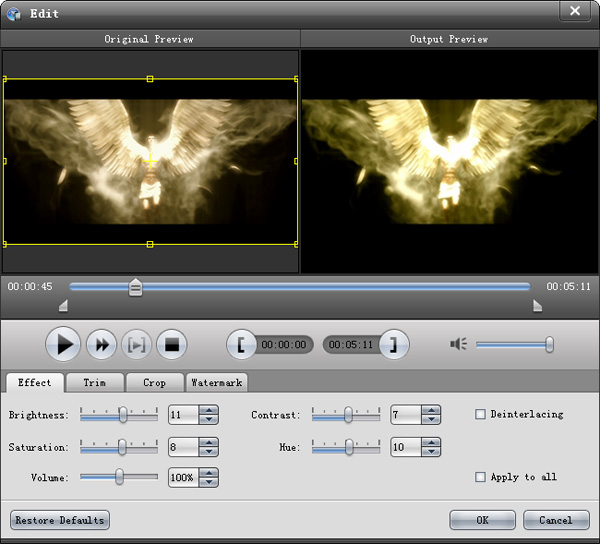Click the bottom-center crop handle

pos(150,244)
